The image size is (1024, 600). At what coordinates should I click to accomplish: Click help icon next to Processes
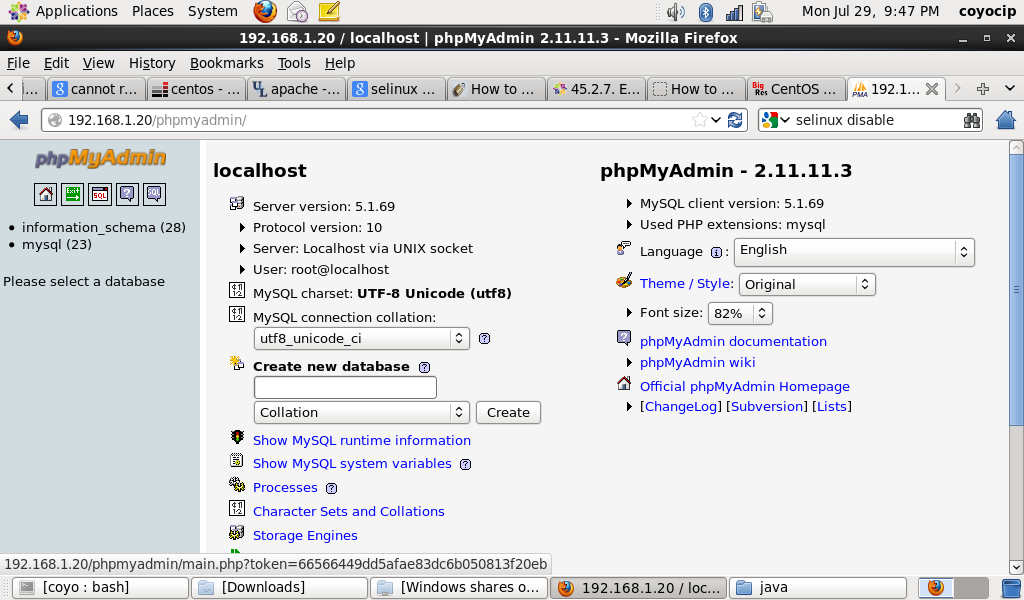[331, 488]
